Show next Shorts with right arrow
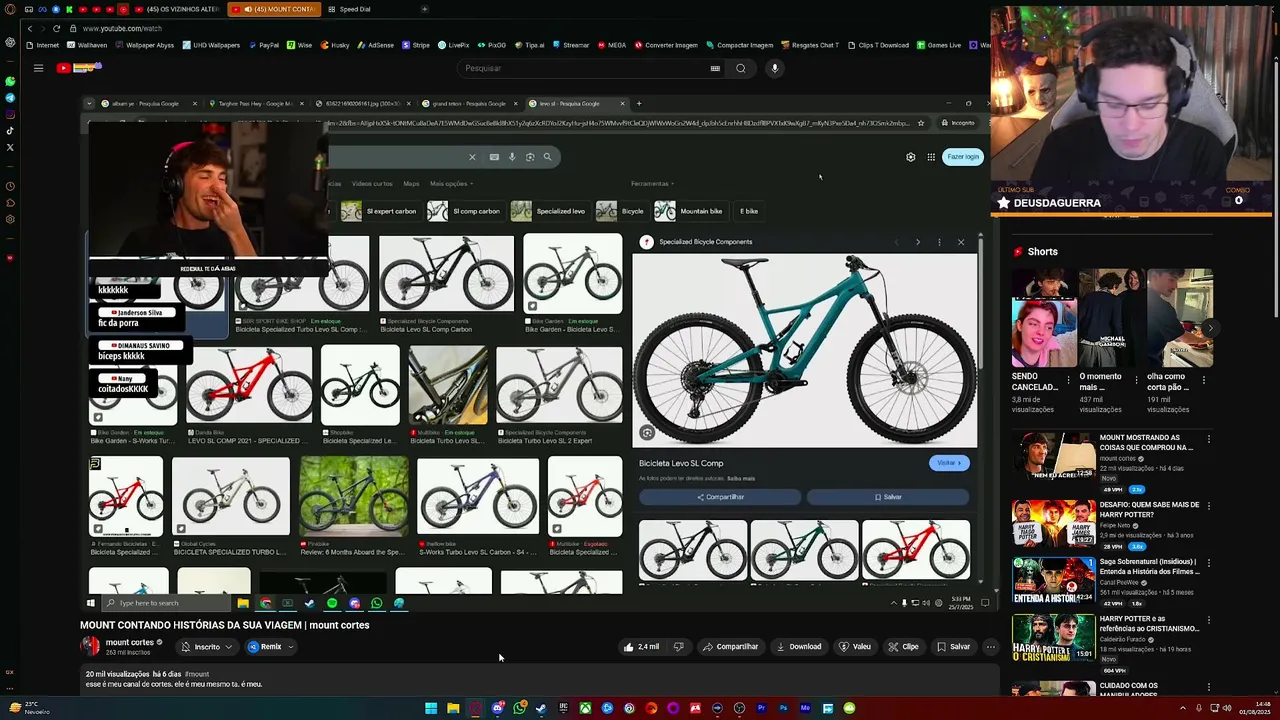Screen dimensions: 1280x720 point(1210,328)
